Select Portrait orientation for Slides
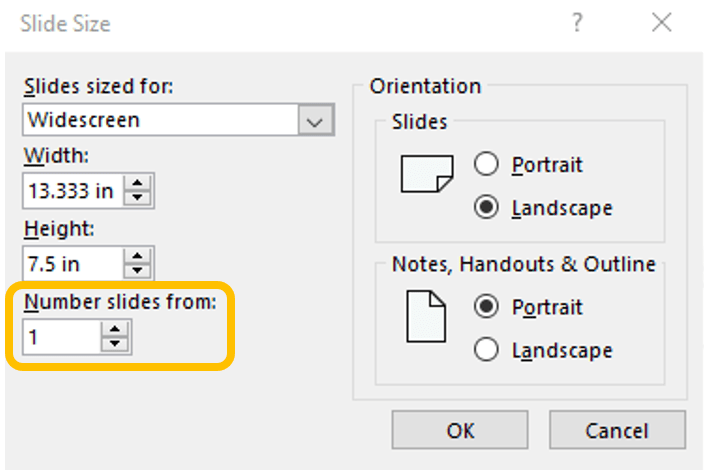 [487, 164]
